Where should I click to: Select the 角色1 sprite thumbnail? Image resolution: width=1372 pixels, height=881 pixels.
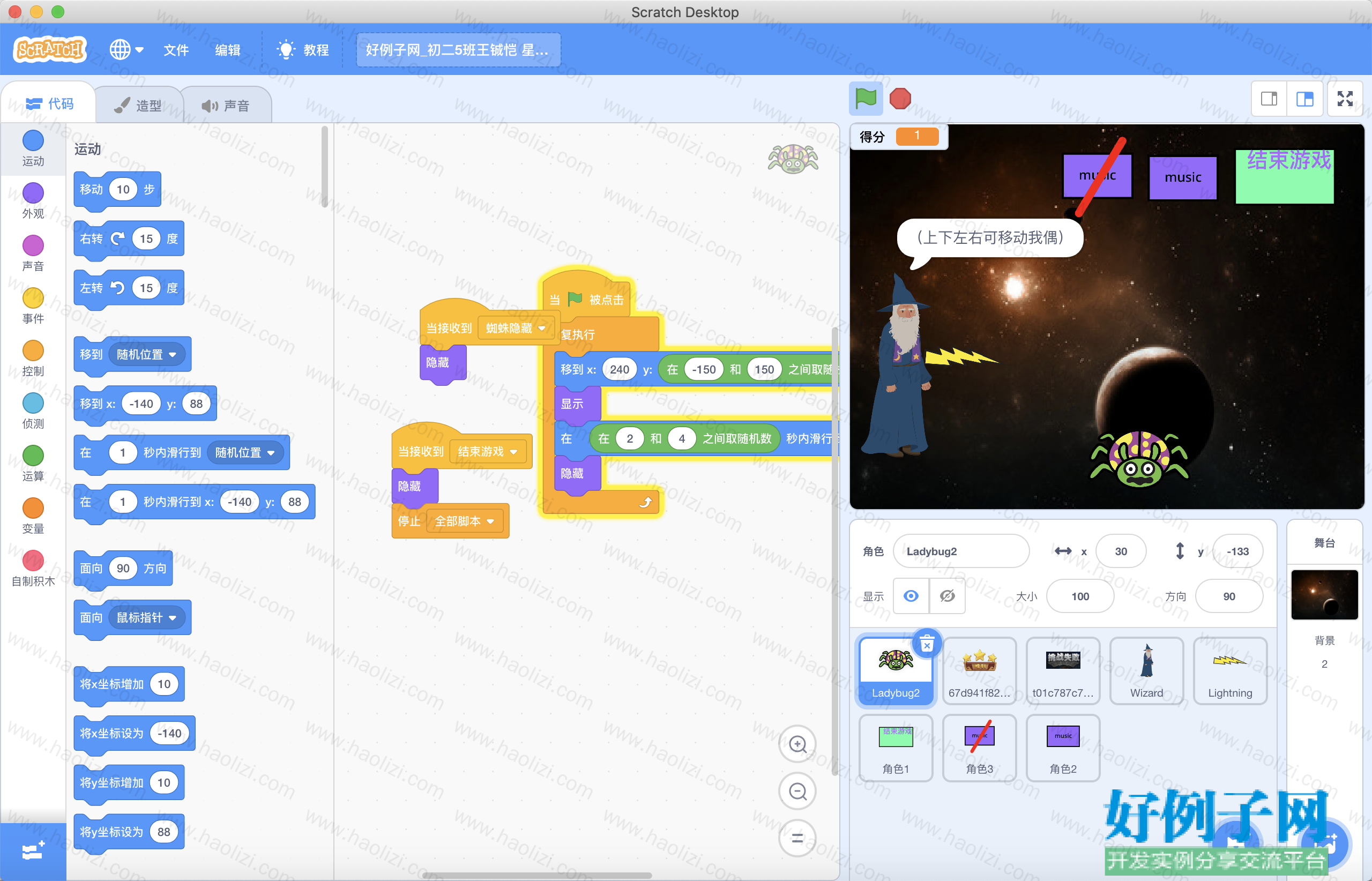tap(896, 747)
